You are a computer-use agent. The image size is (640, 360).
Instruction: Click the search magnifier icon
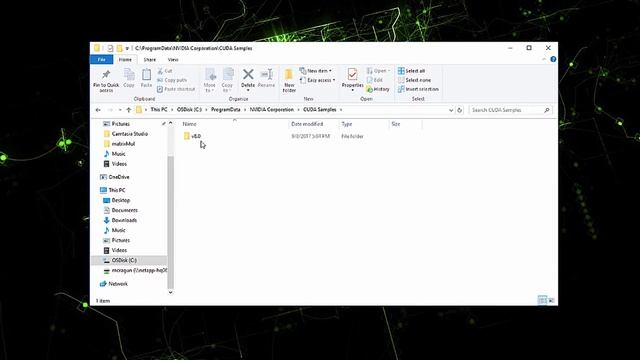pyautogui.click(x=547, y=110)
